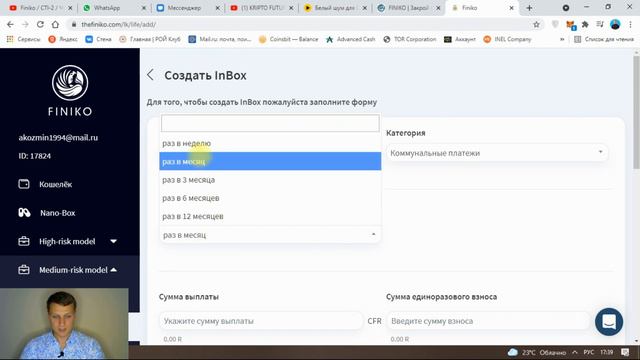640x360 pixels.
Task: Open the tab search circle button
Action: pyautogui.click(x=566, y=8)
